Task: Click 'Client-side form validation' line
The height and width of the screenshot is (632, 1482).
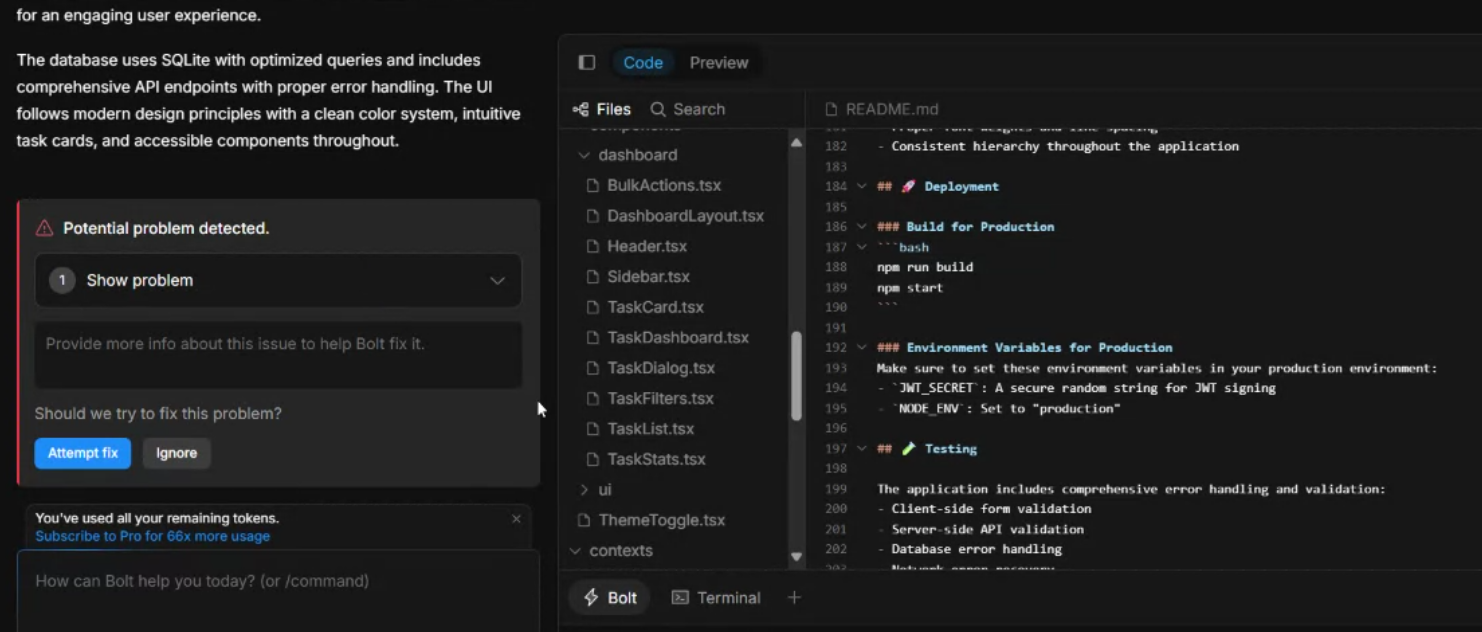Action: pyautogui.click(x=984, y=509)
